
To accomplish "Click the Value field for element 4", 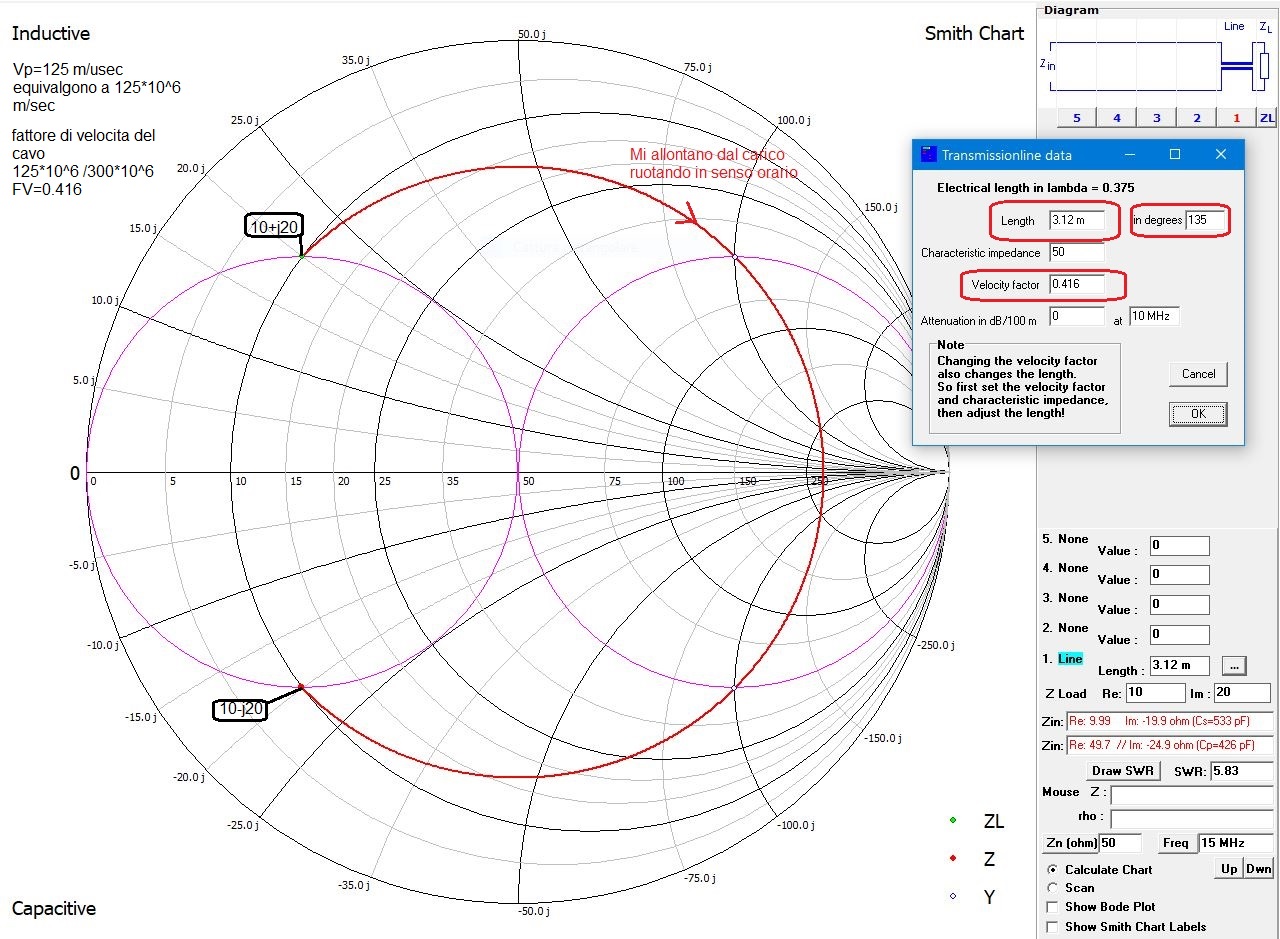I will (x=1179, y=575).
